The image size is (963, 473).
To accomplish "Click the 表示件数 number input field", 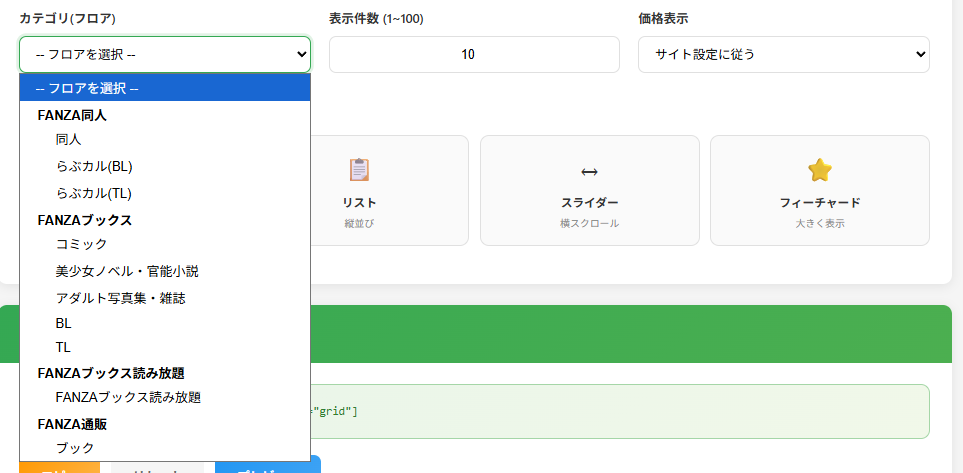I will pos(474,54).
